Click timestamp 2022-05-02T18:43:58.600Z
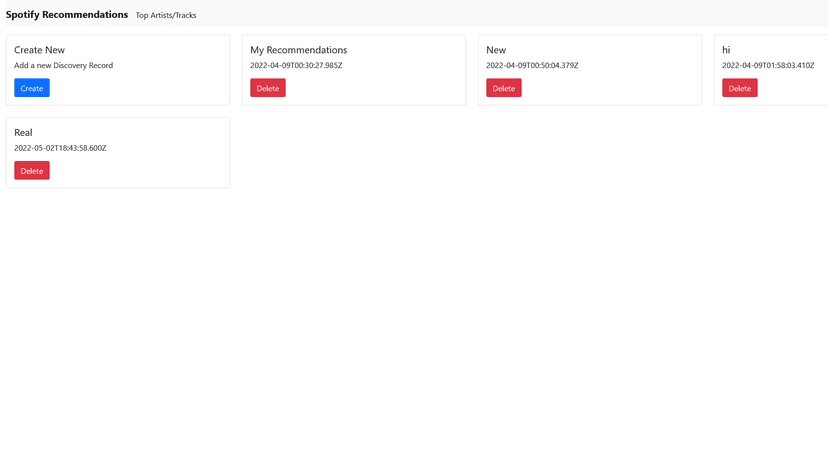 pyautogui.click(x=60, y=148)
